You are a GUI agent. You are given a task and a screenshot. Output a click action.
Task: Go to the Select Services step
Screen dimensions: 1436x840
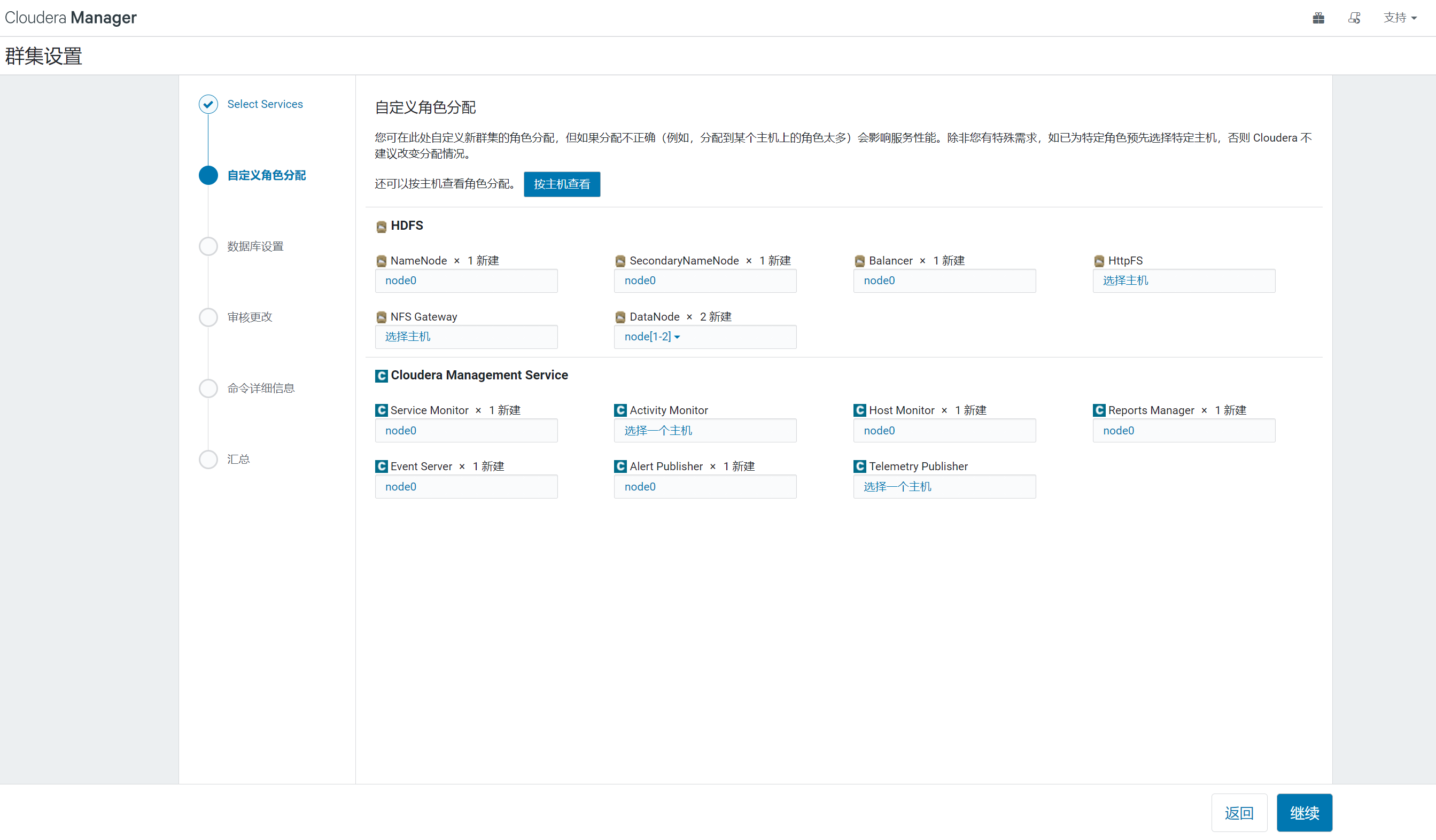tap(265, 104)
